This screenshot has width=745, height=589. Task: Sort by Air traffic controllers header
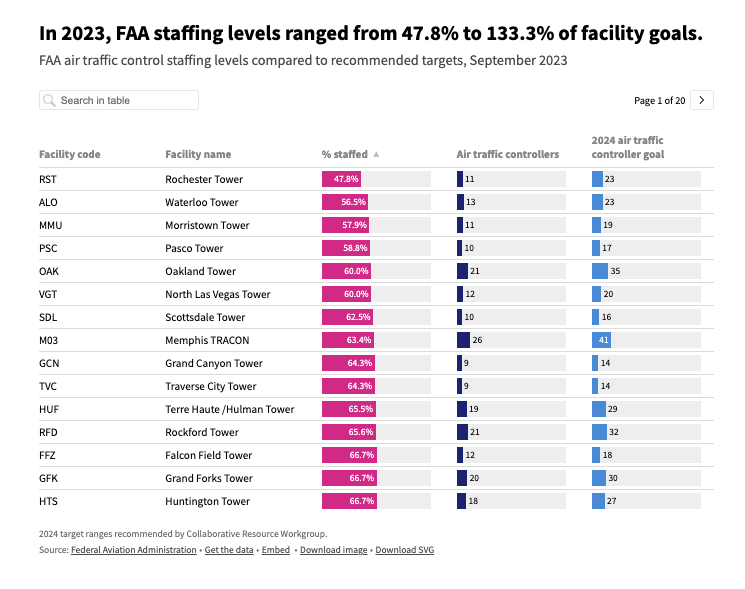[507, 154]
